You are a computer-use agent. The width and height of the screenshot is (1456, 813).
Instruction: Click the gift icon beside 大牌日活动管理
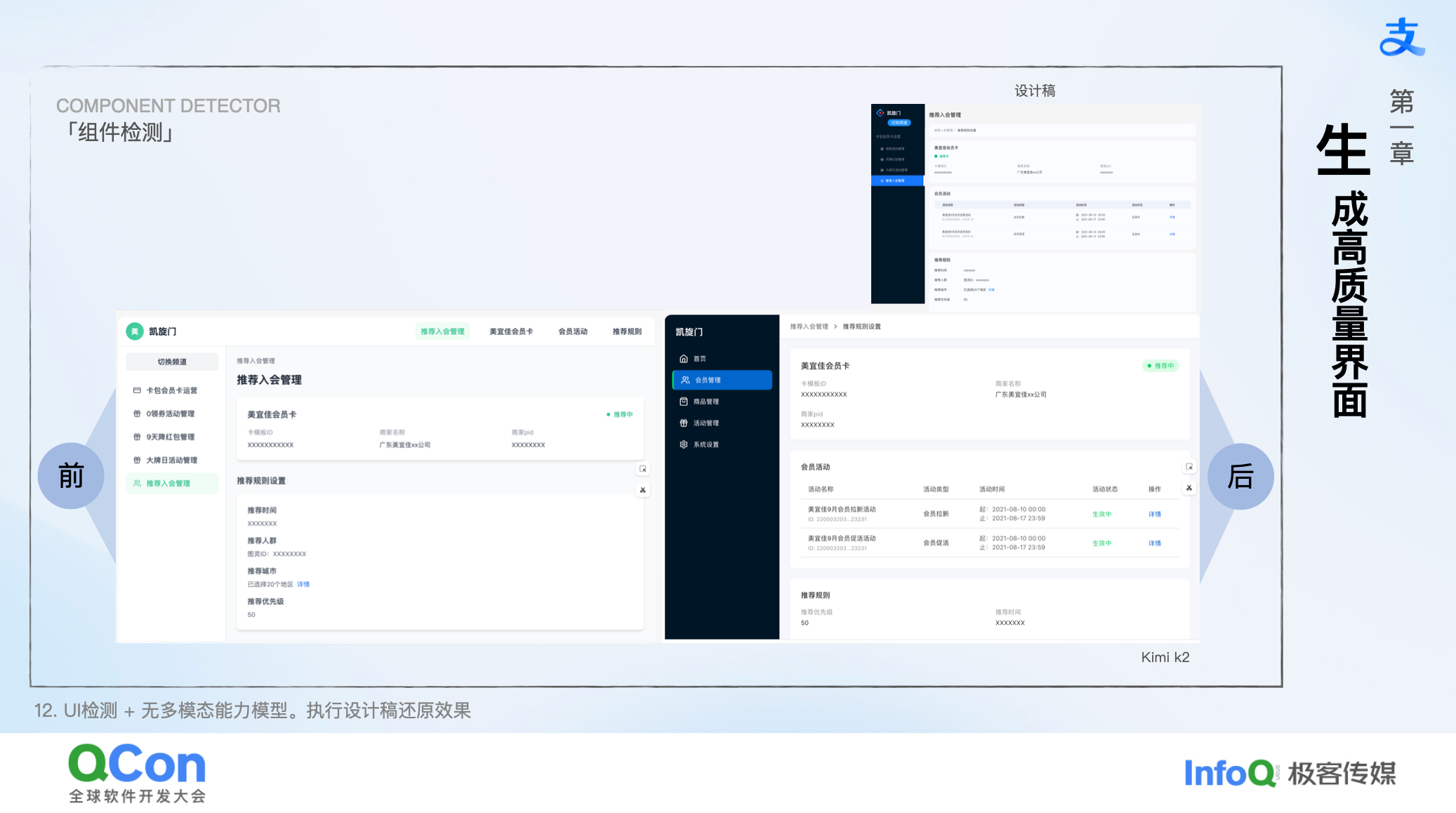click(x=137, y=460)
